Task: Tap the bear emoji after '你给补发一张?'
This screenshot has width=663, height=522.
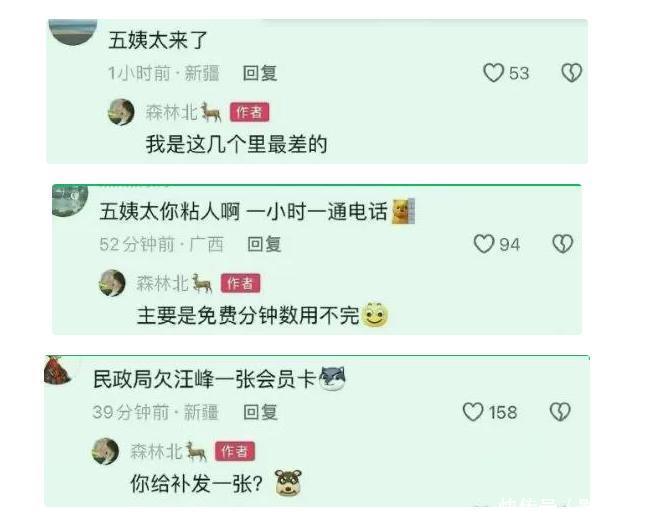Action: click(289, 483)
